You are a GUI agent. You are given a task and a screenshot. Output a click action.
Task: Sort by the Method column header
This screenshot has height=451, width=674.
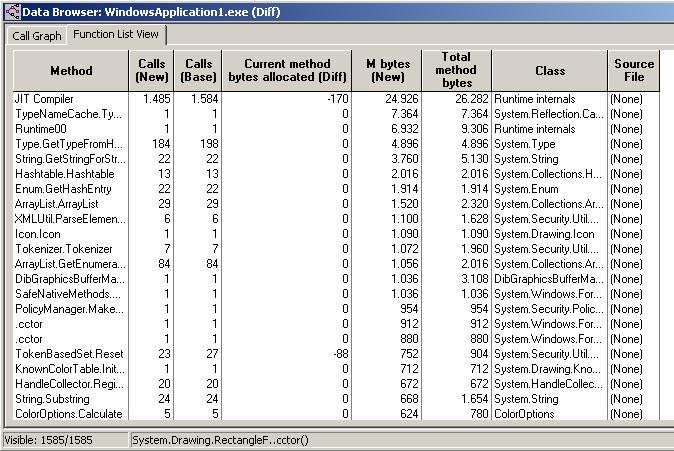(x=71, y=71)
